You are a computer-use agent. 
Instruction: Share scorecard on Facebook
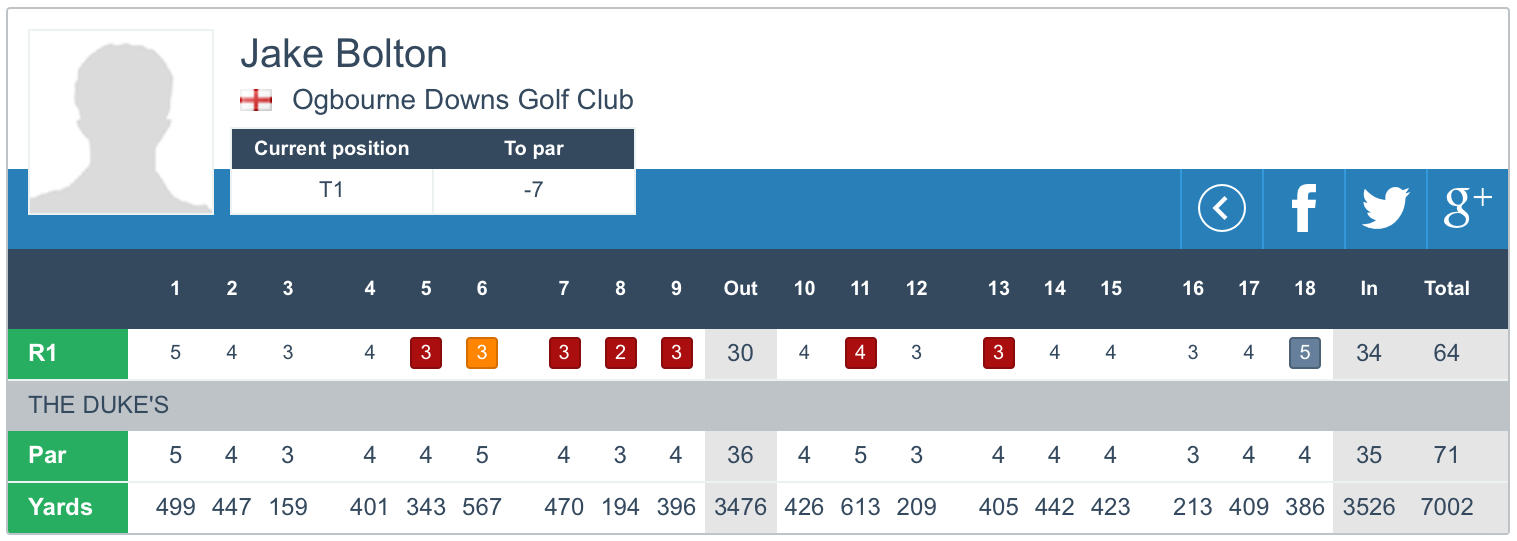1303,209
